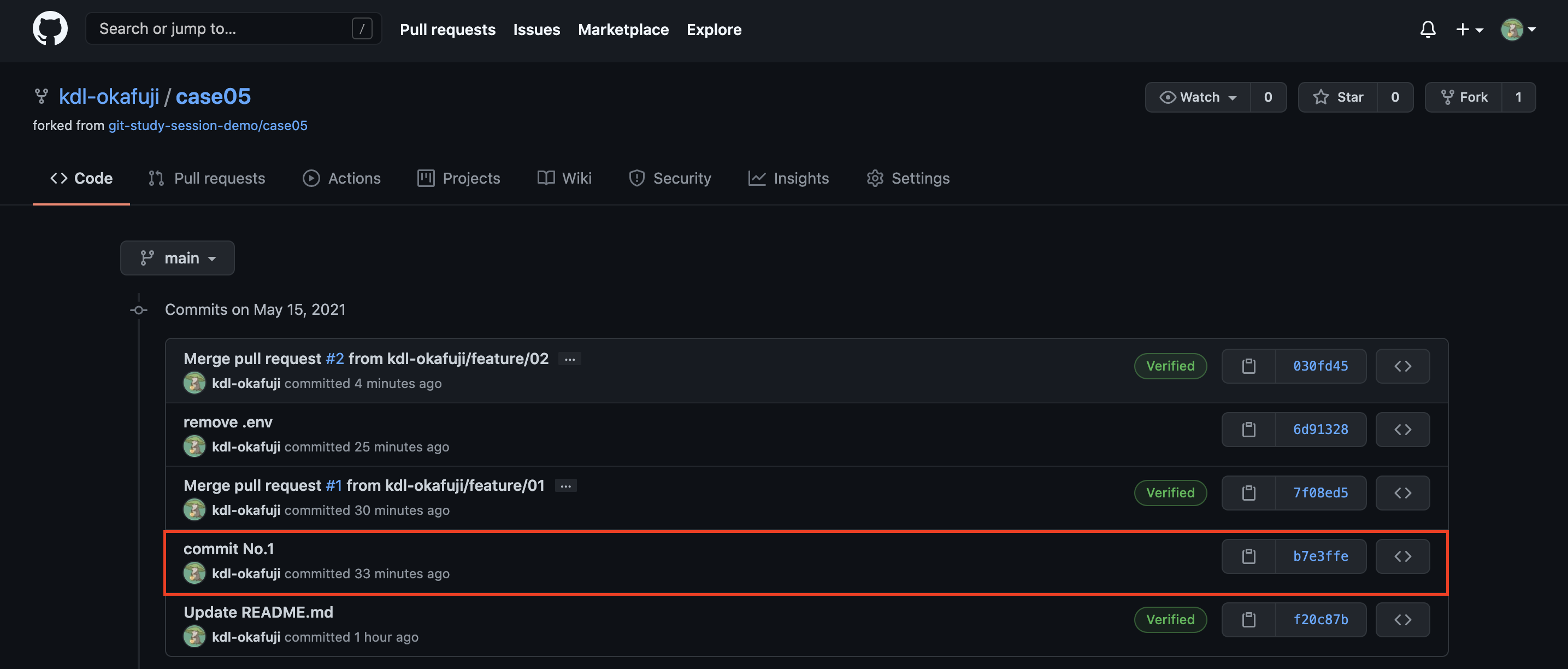Copy the SHA of commit No.1 via clipboard icon

[1248, 556]
